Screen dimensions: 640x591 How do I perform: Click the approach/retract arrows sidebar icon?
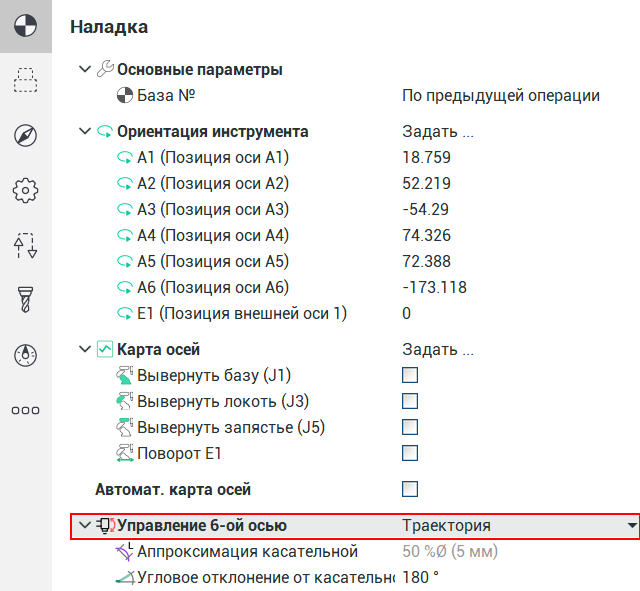[25, 245]
